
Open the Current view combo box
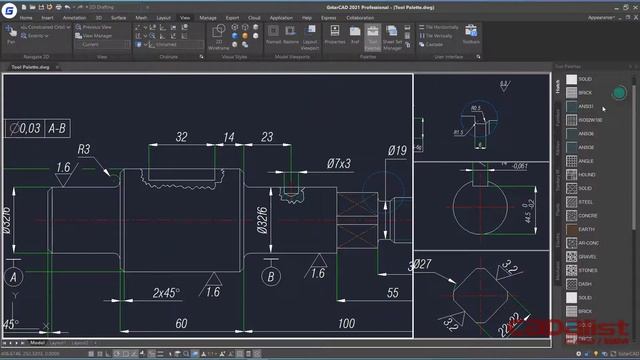[102, 44]
